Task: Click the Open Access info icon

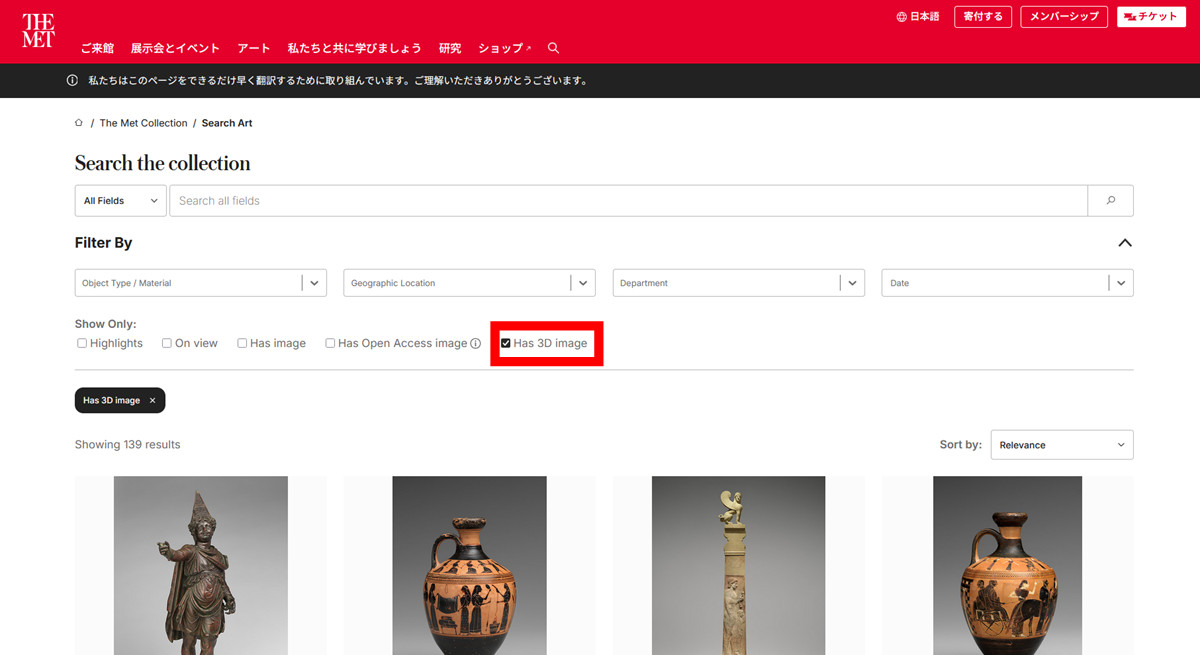Action: [x=476, y=344]
